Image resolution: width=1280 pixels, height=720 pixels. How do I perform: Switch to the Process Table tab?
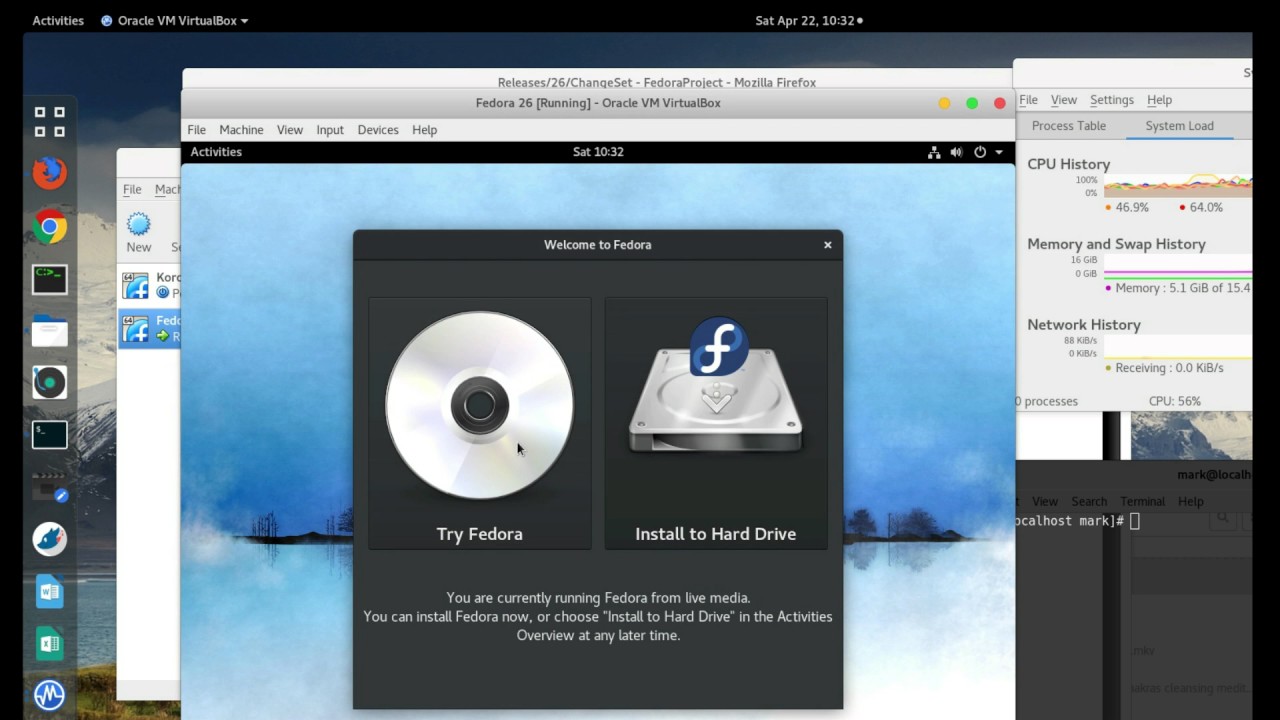coord(1069,126)
